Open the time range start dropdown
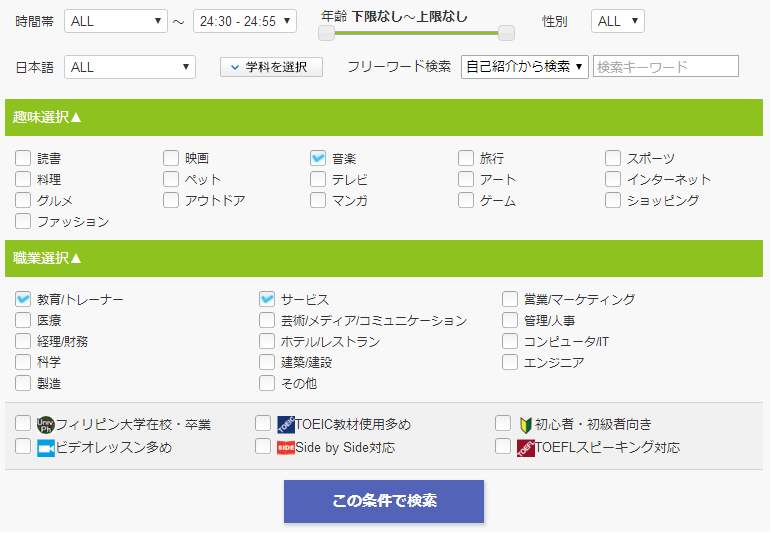Image resolution: width=771 pixels, height=534 pixels. (116, 21)
